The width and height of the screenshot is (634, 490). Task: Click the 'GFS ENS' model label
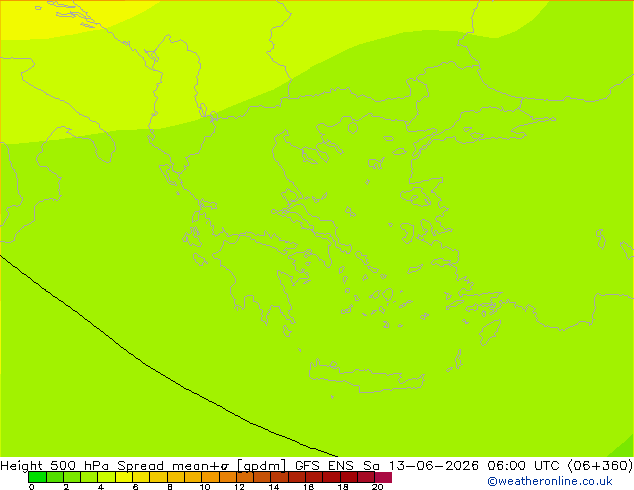pos(324,465)
